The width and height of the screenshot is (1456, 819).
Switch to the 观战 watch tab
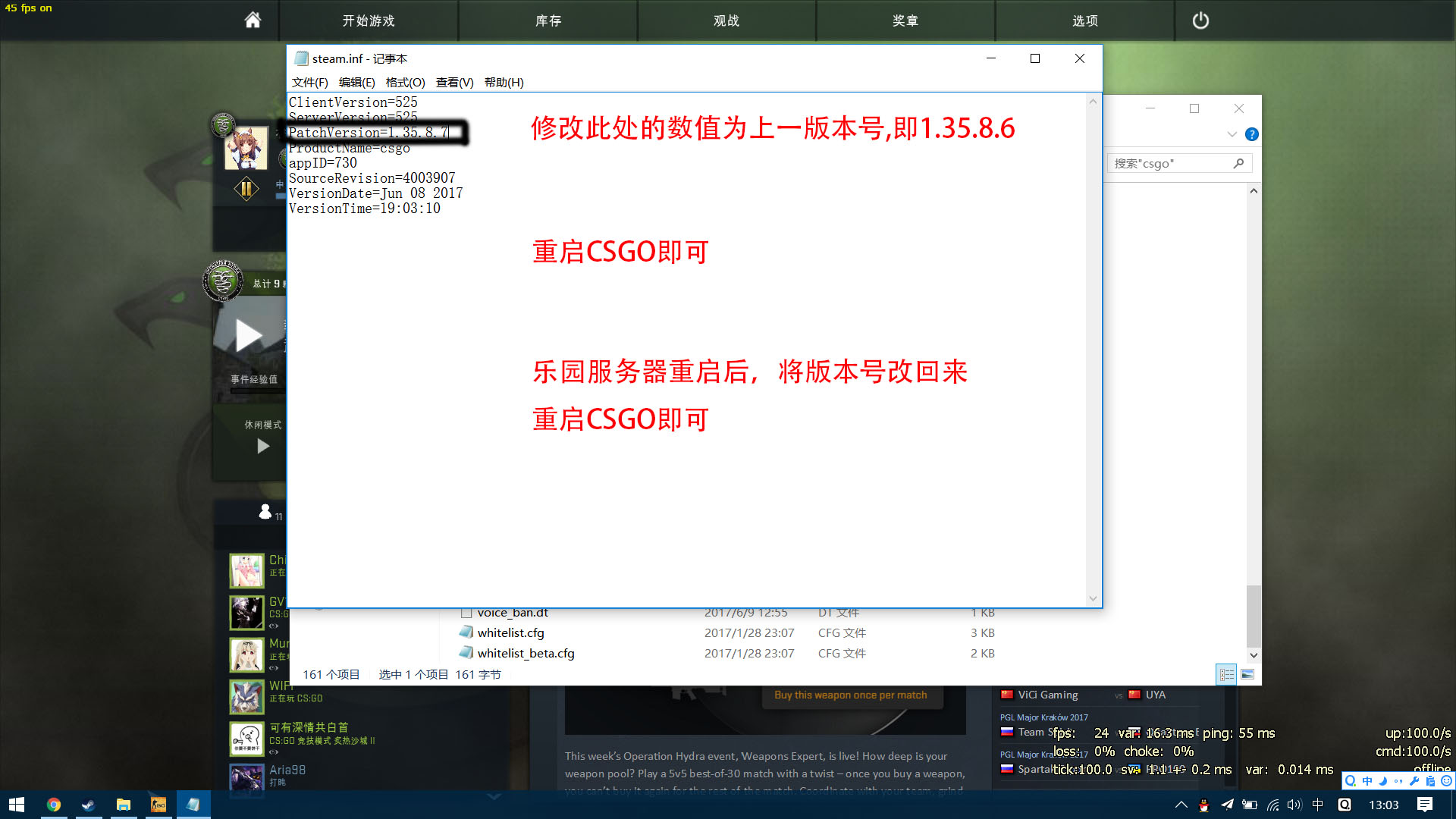[726, 20]
